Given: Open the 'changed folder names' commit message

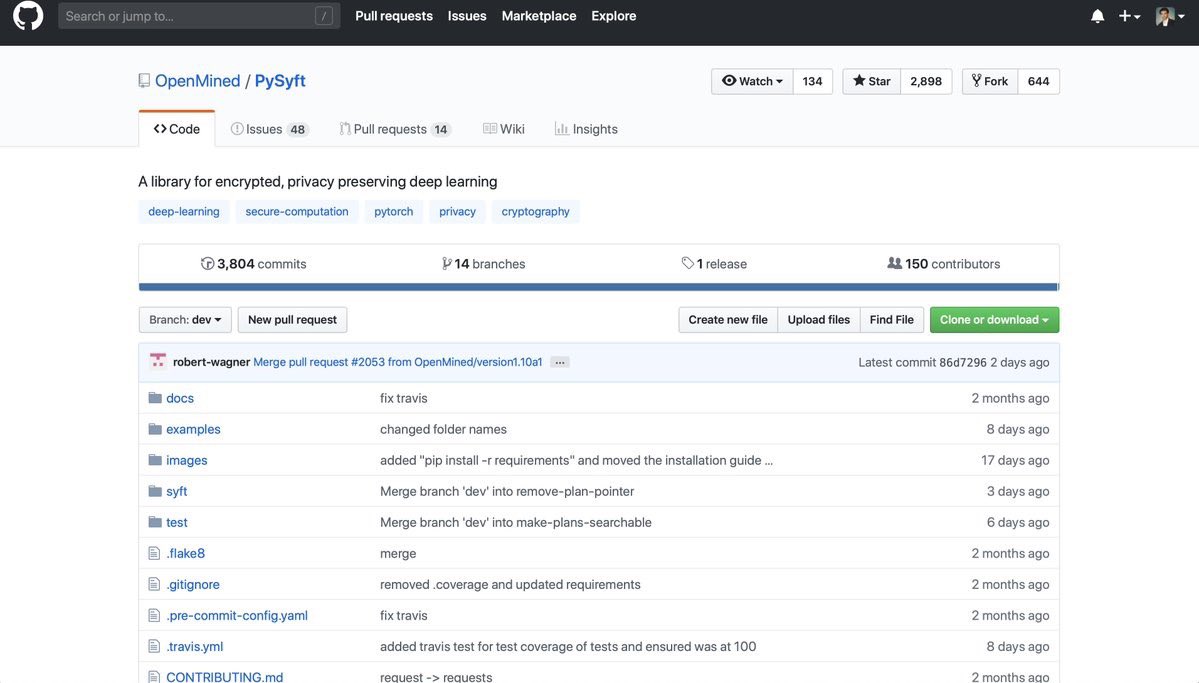Looking at the screenshot, I should [444, 430].
